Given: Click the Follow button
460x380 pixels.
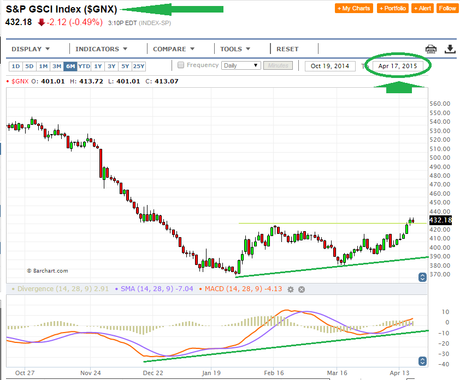Looking at the screenshot, I should (447, 8).
